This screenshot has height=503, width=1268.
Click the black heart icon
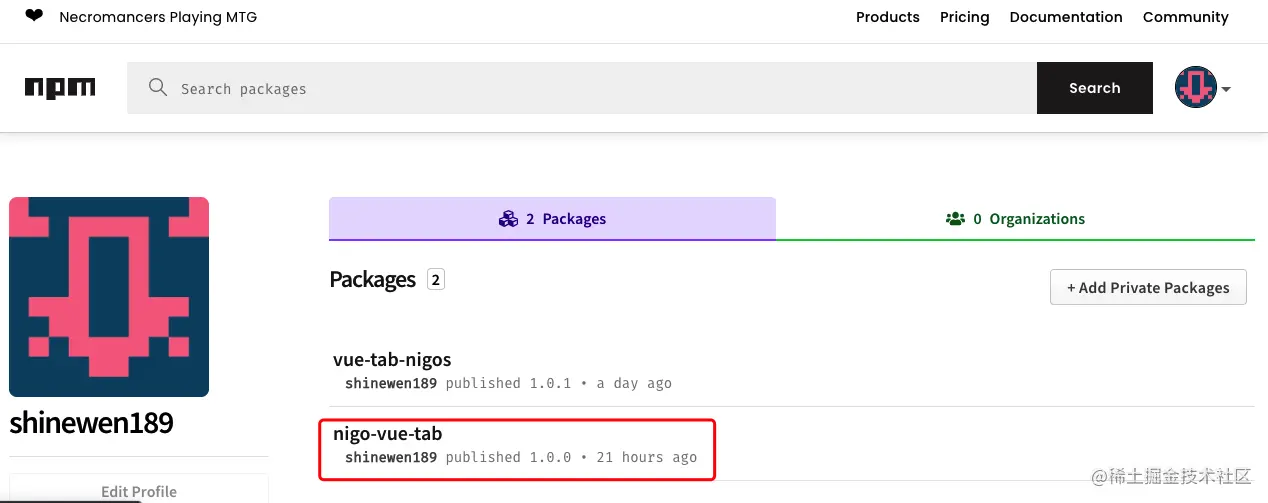[34, 15]
